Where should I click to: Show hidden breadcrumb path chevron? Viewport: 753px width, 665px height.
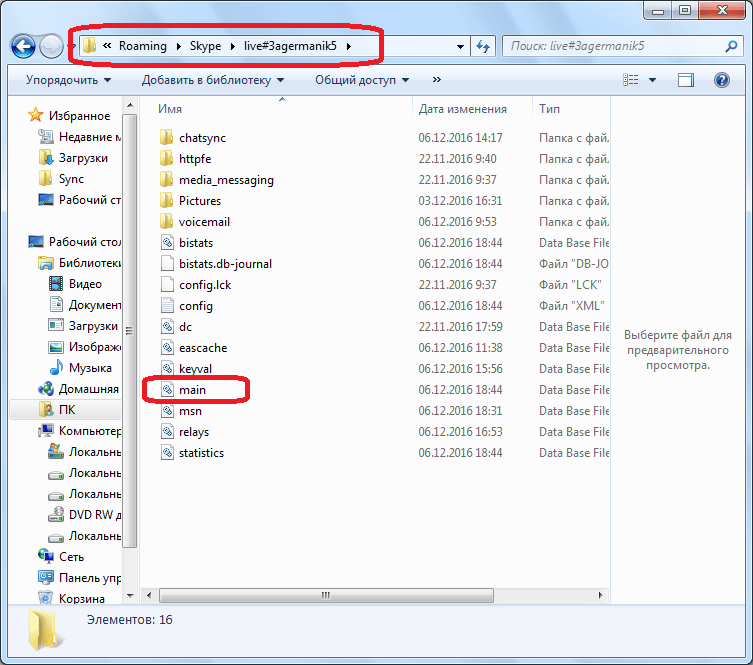tap(107, 46)
